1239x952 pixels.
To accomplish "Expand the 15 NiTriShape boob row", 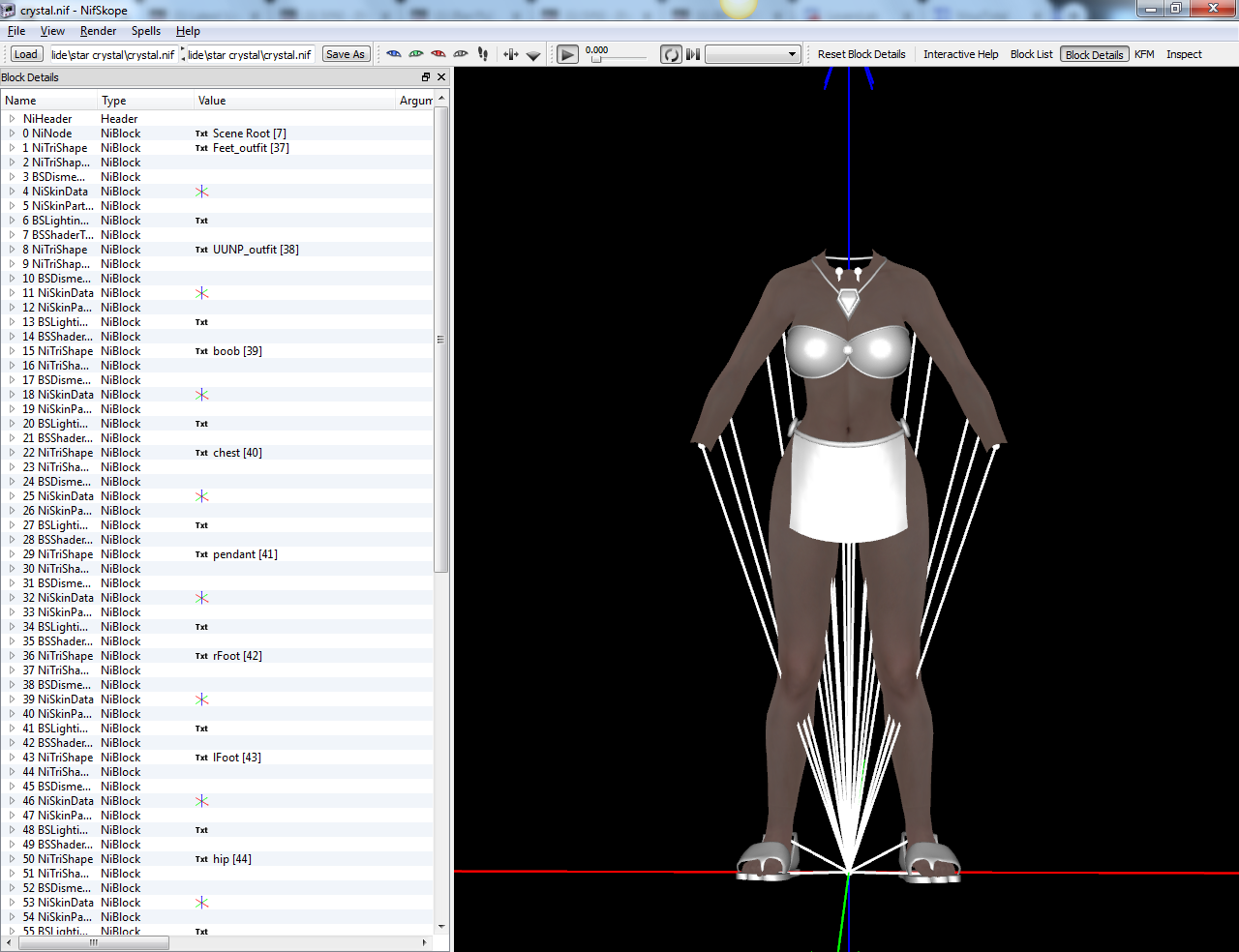I will coord(12,351).
